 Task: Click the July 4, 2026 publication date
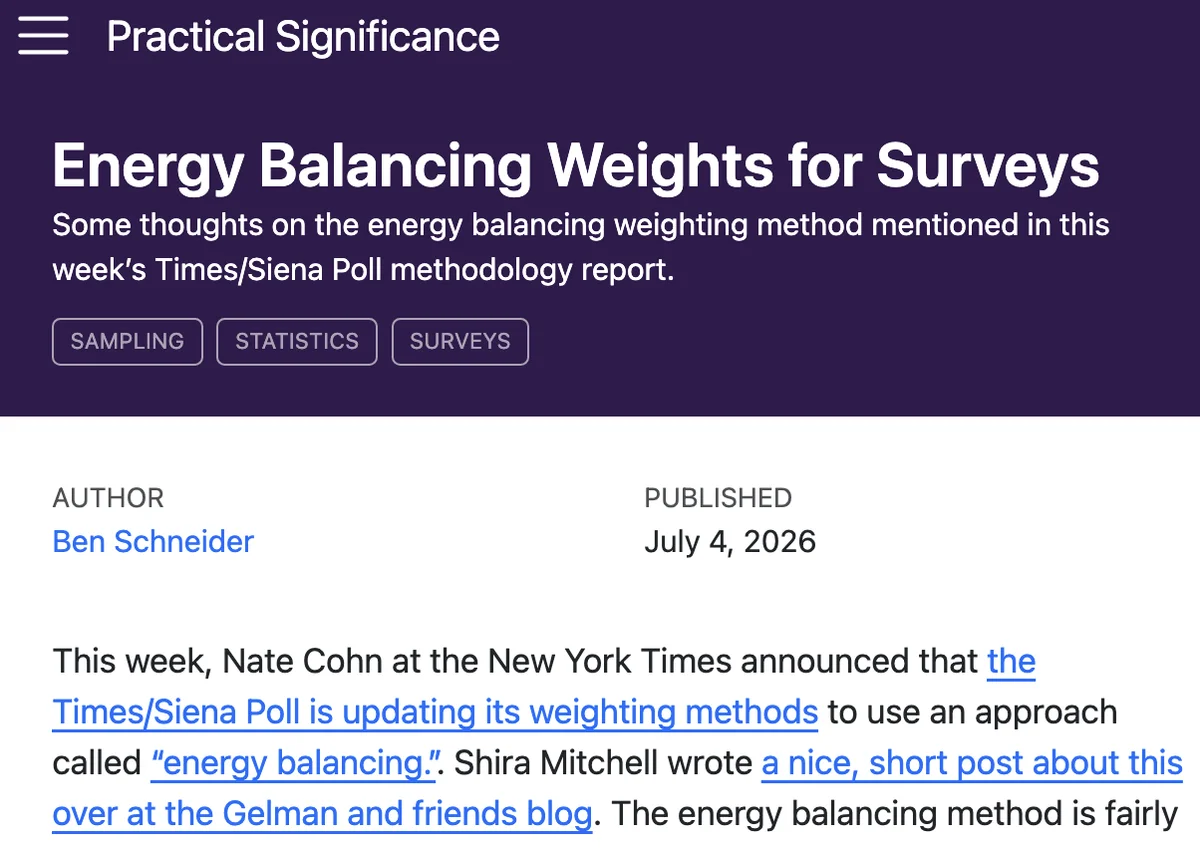point(730,541)
